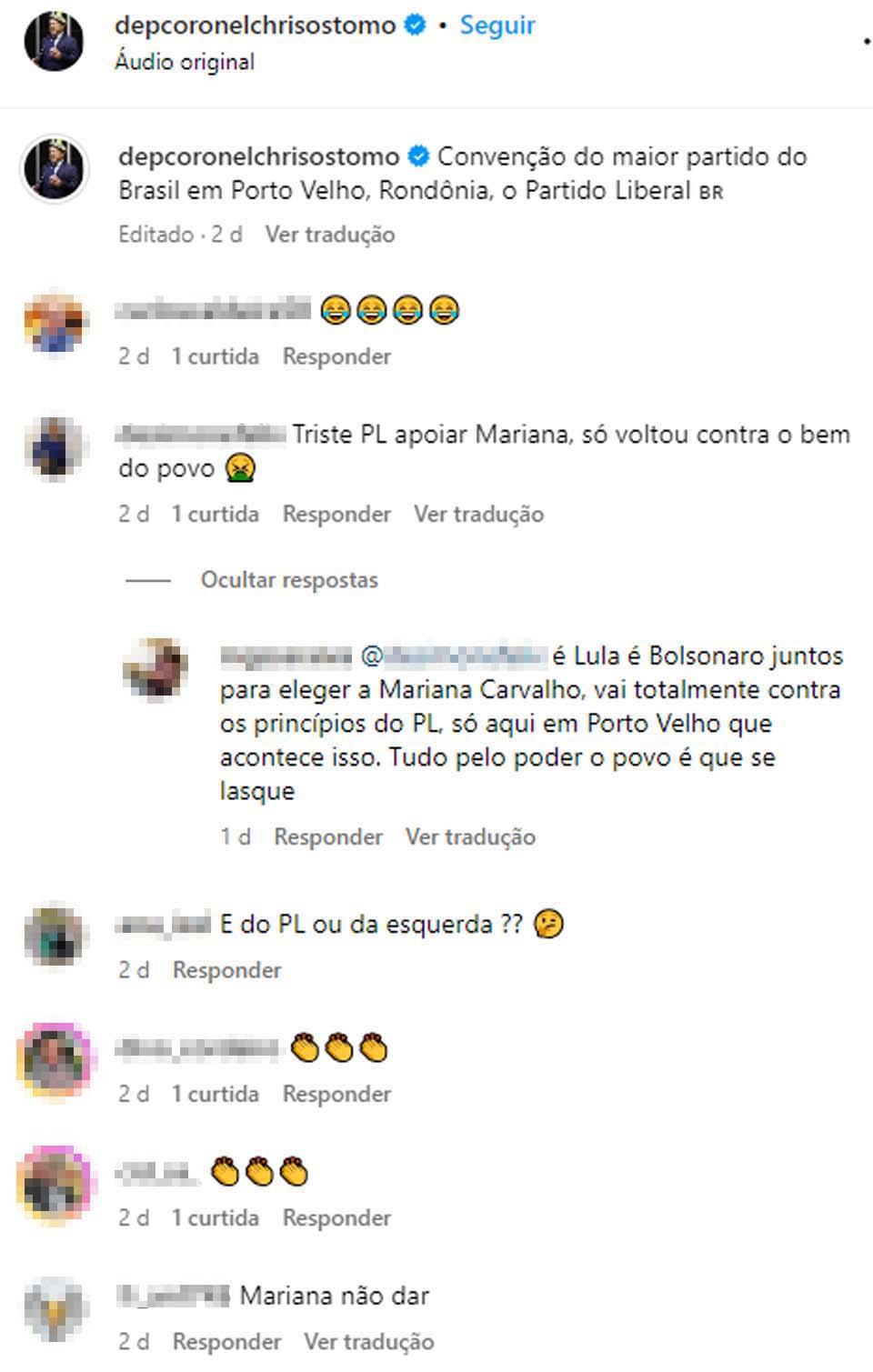
Task: Collapse replies with Ocultar respostas
Action: click(x=289, y=580)
